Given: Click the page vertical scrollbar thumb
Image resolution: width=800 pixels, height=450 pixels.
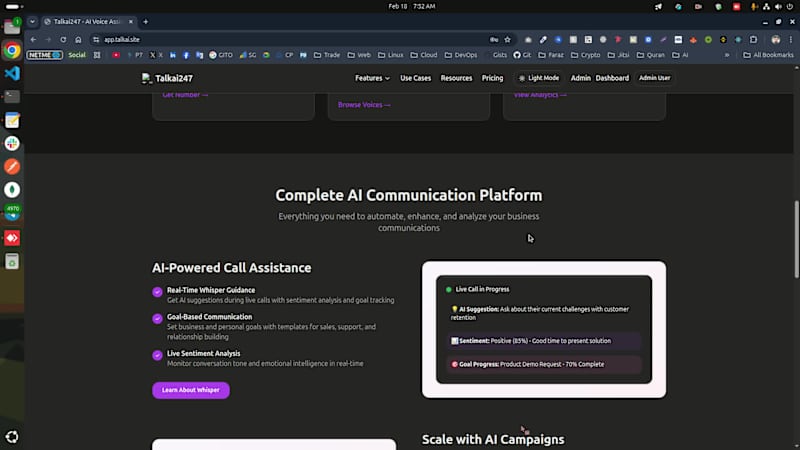Looking at the screenshot, I should pos(796,239).
